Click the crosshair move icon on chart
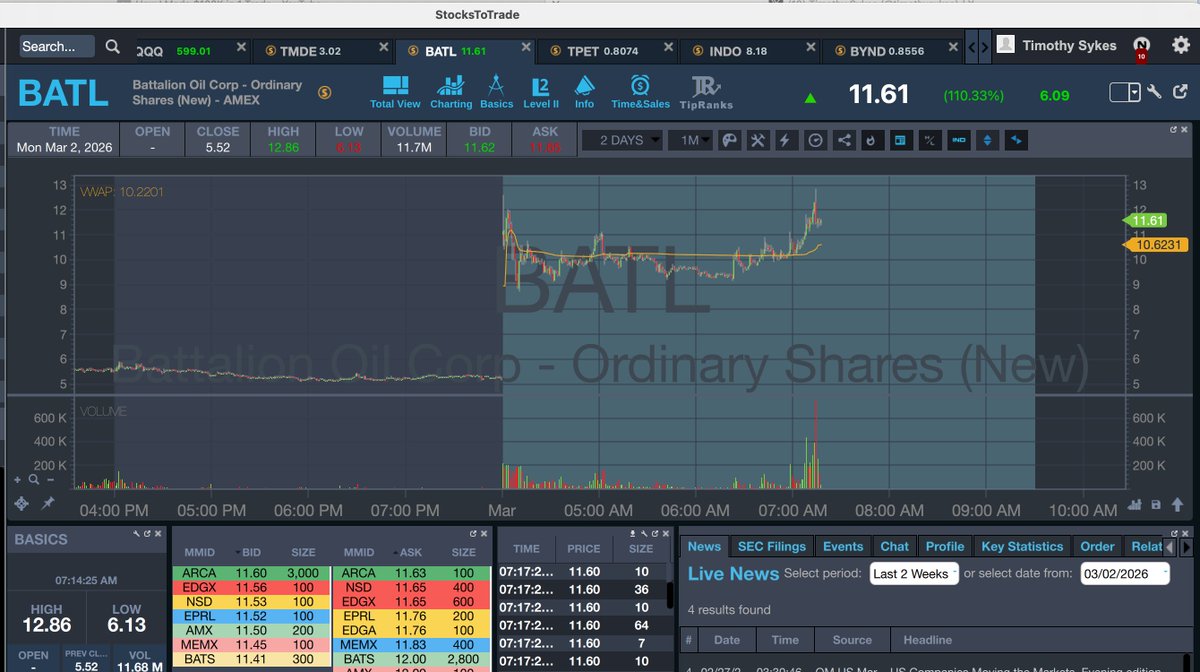1200x672 pixels. (x=22, y=503)
